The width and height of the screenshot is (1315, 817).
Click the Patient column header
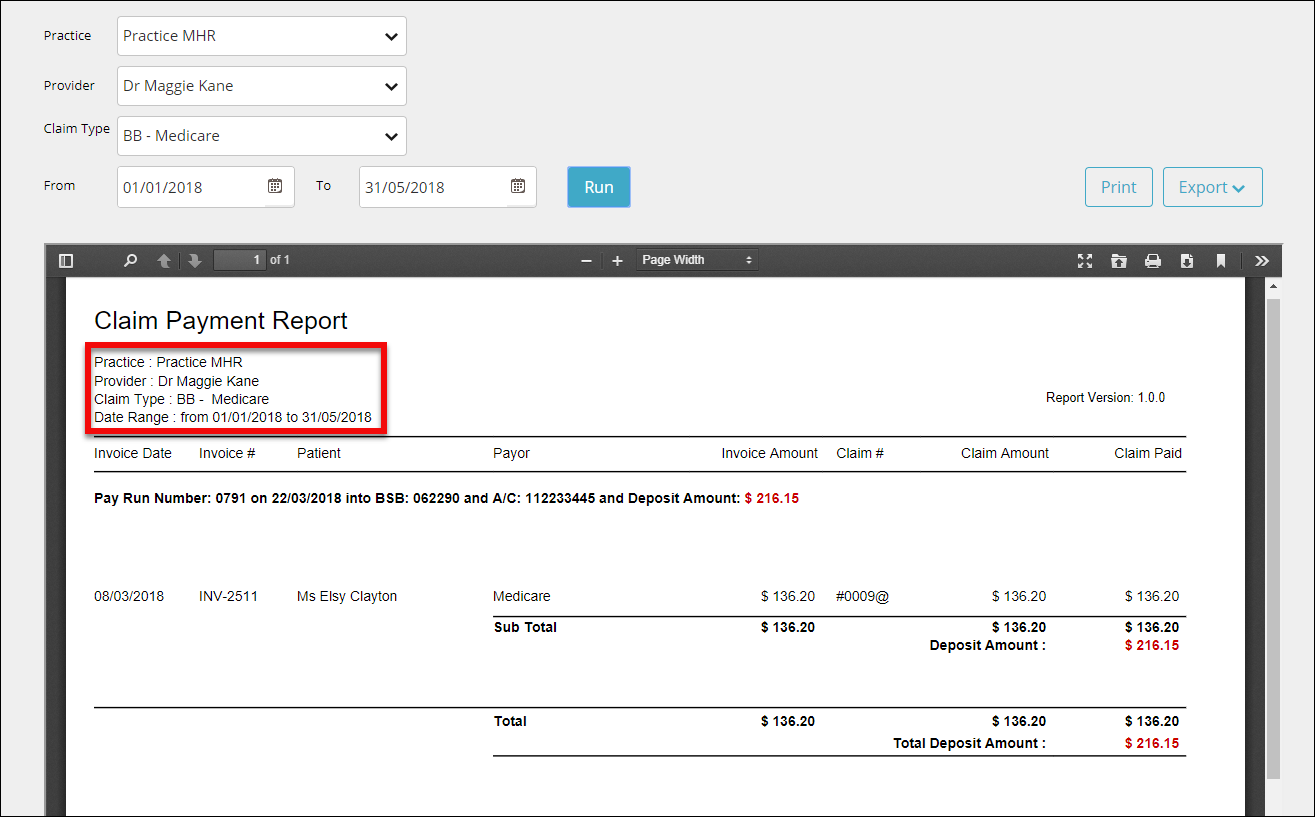(319, 453)
